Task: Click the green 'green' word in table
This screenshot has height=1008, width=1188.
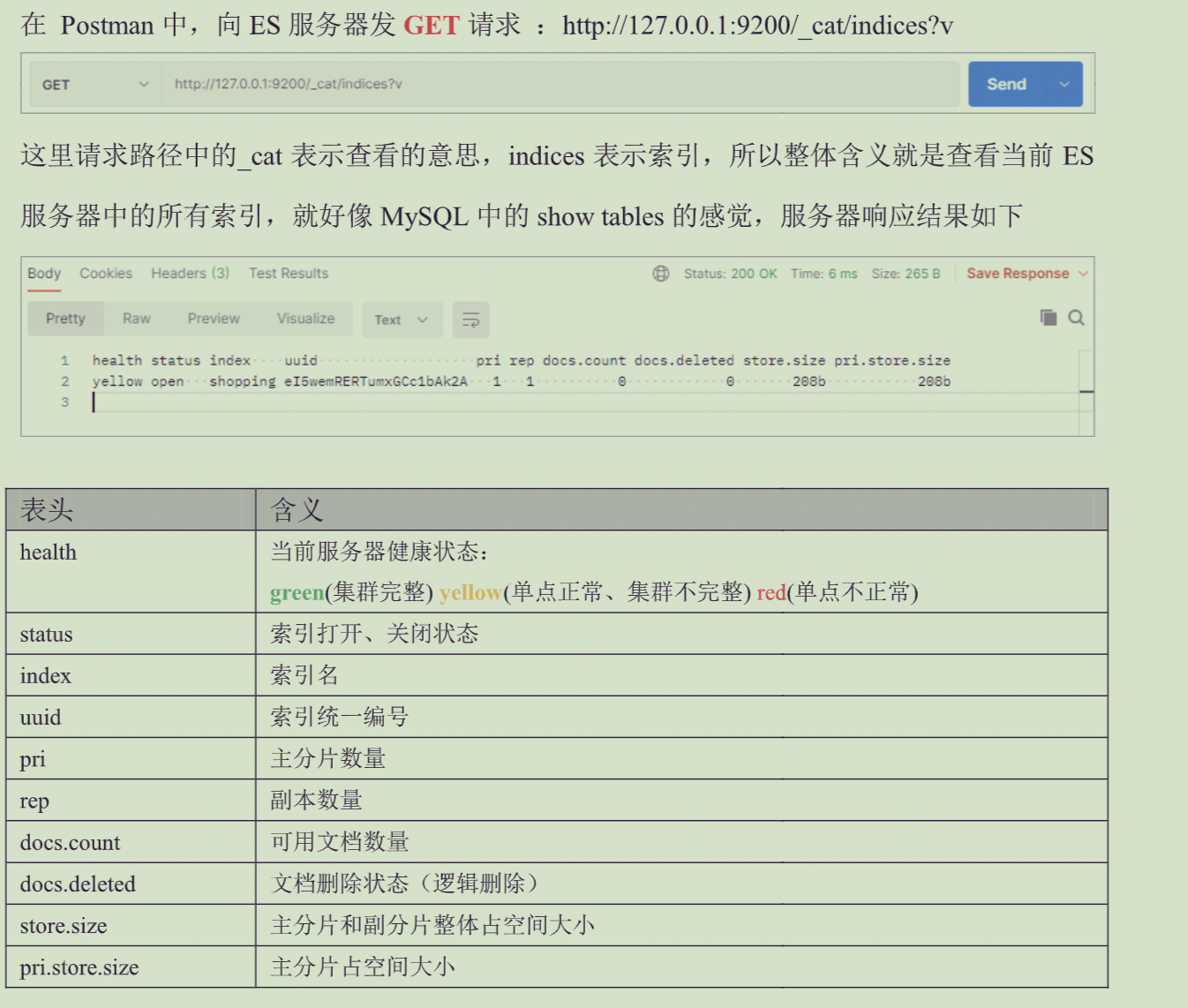Action: 297,592
